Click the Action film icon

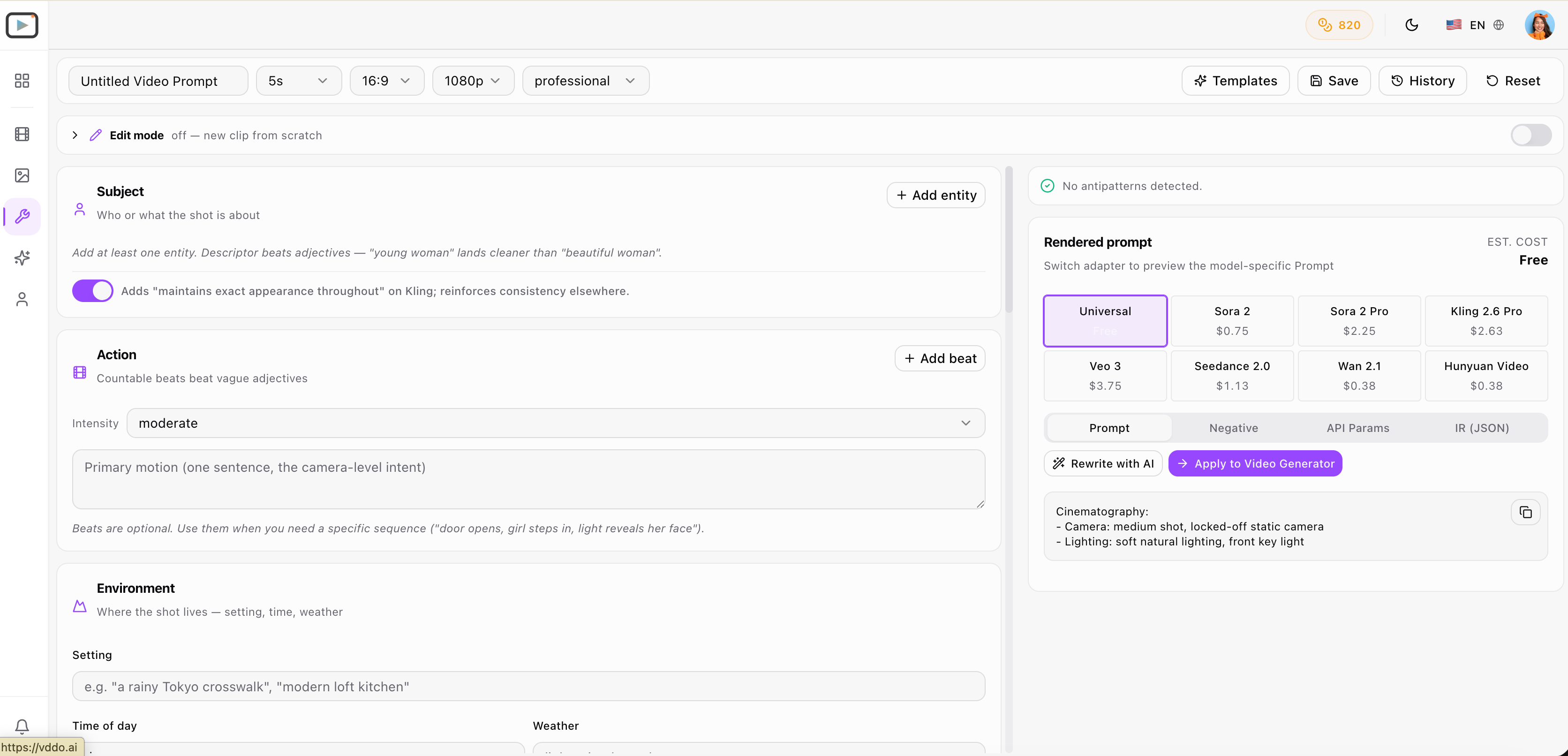coord(80,372)
